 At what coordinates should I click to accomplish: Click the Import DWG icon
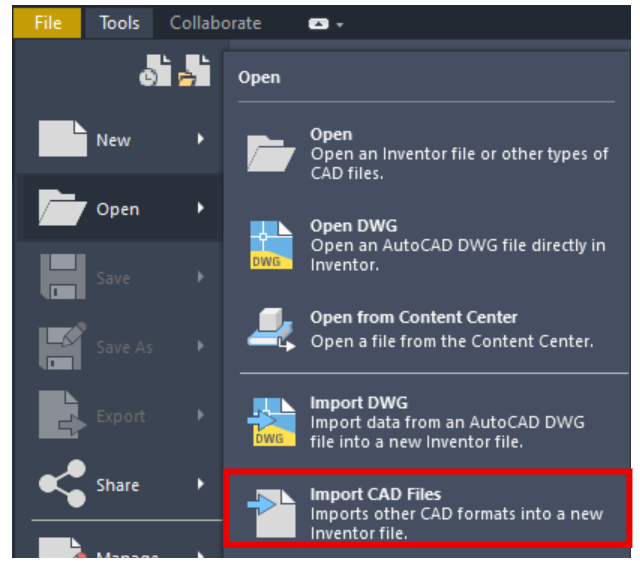[271, 420]
